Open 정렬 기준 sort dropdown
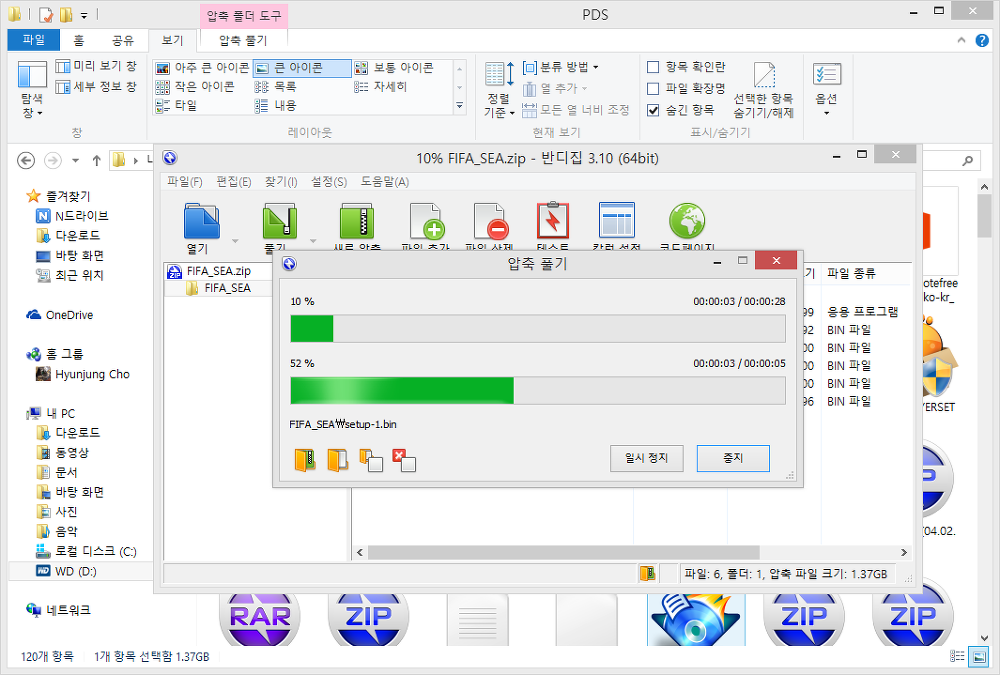This screenshot has width=1000, height=675. tap(499, 89)
